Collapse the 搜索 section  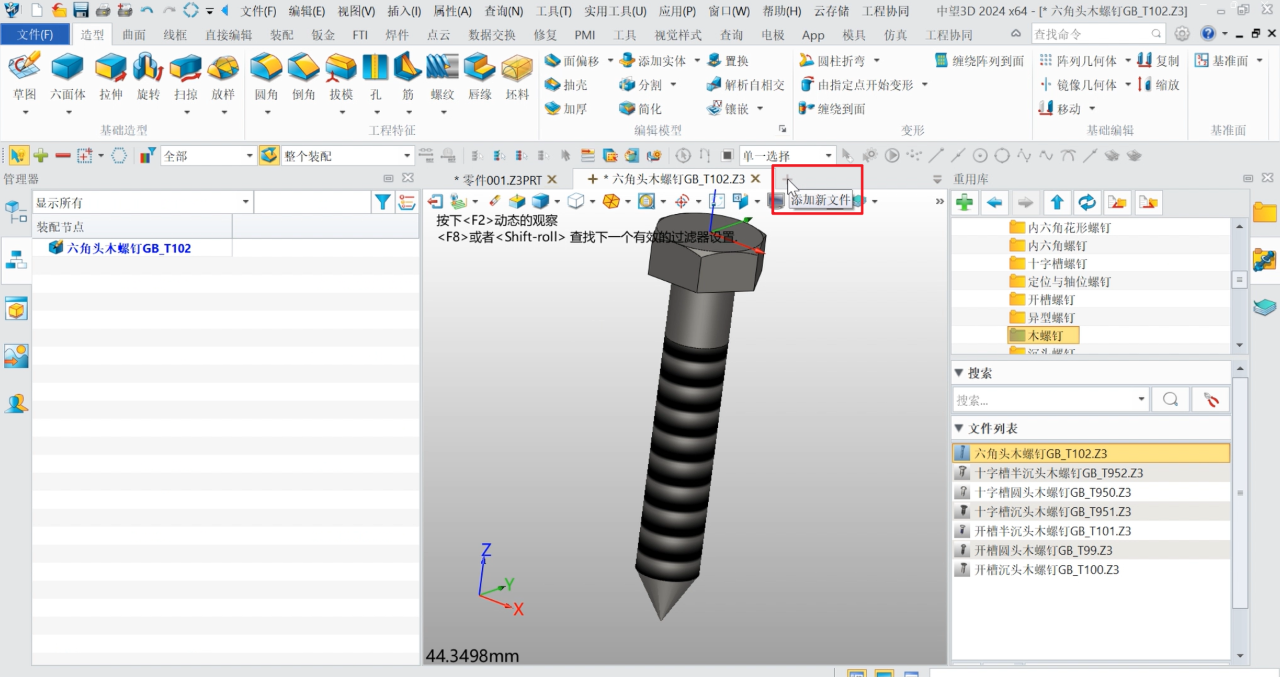coord(960,373)
